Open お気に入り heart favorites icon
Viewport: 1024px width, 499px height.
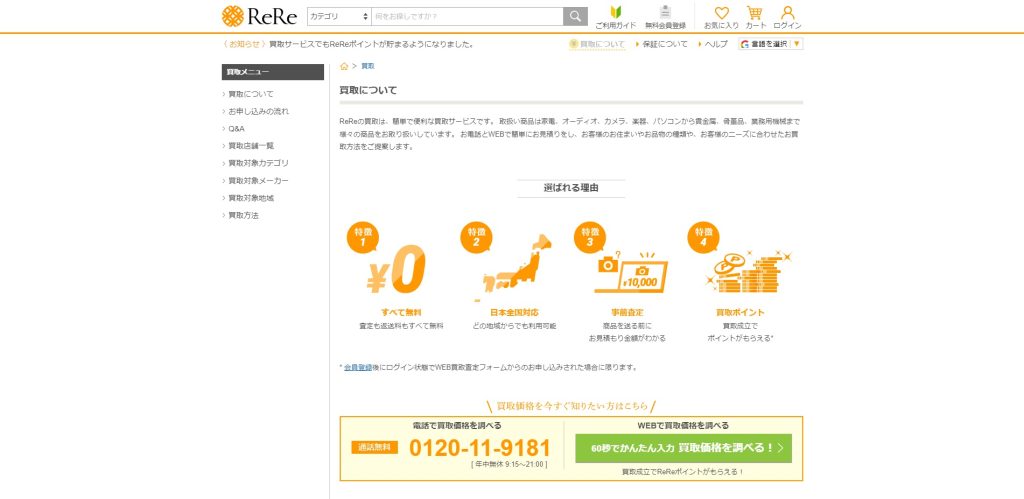721,18
